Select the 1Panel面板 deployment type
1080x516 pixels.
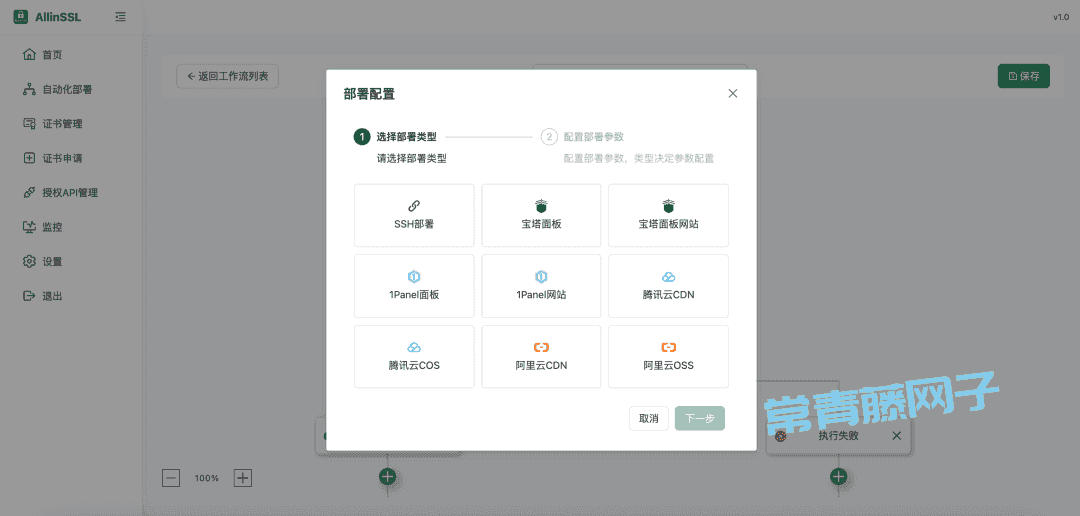click(x=414, y=286)
